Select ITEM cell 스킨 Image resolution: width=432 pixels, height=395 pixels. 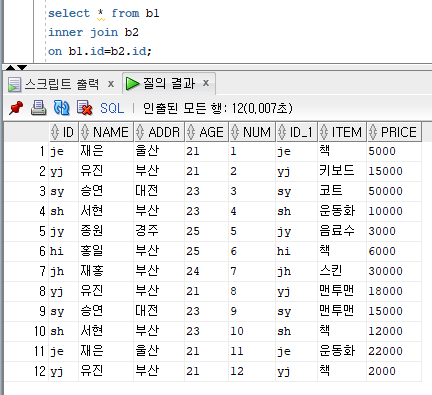pyautogui.click(x=342, y=271)
